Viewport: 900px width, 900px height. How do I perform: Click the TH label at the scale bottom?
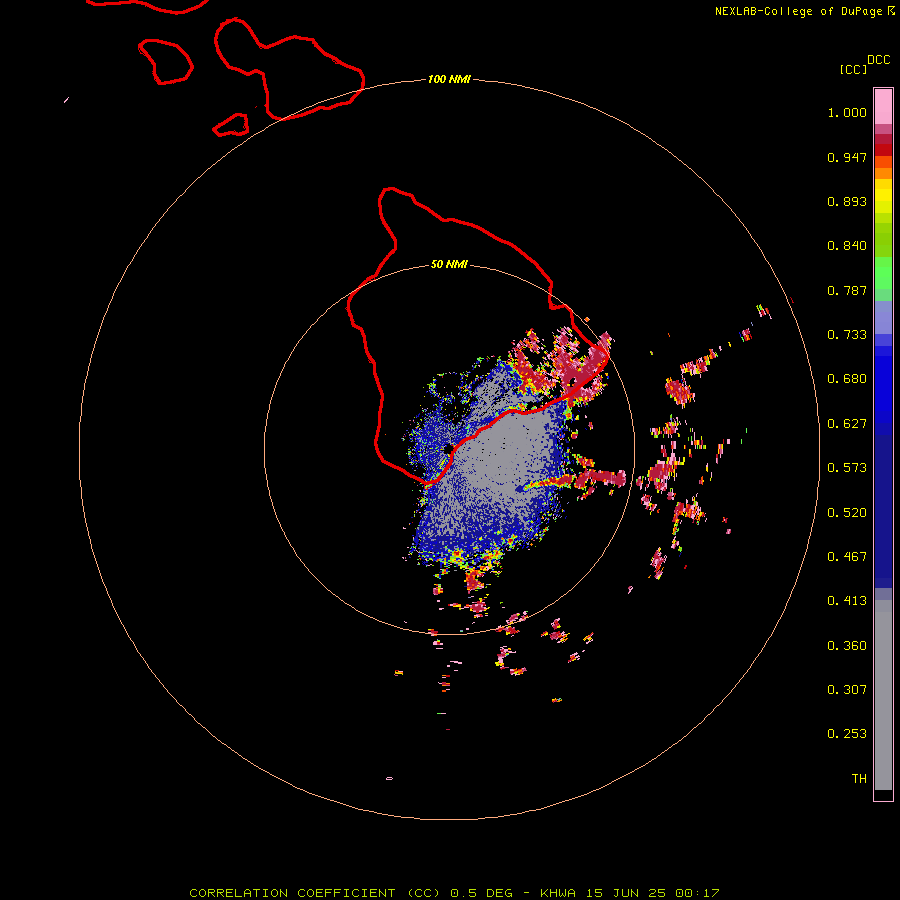click(x=859, y=779)
